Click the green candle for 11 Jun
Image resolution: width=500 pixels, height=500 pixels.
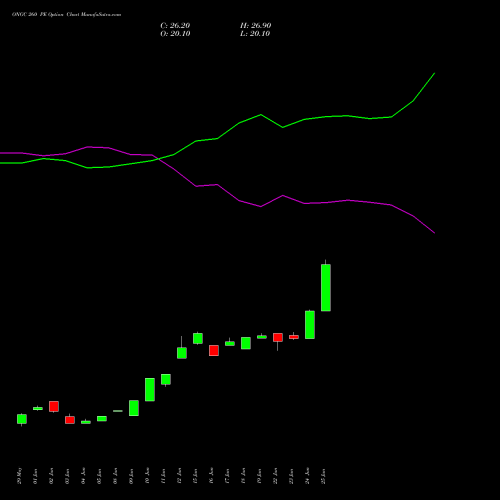(166, 379)
